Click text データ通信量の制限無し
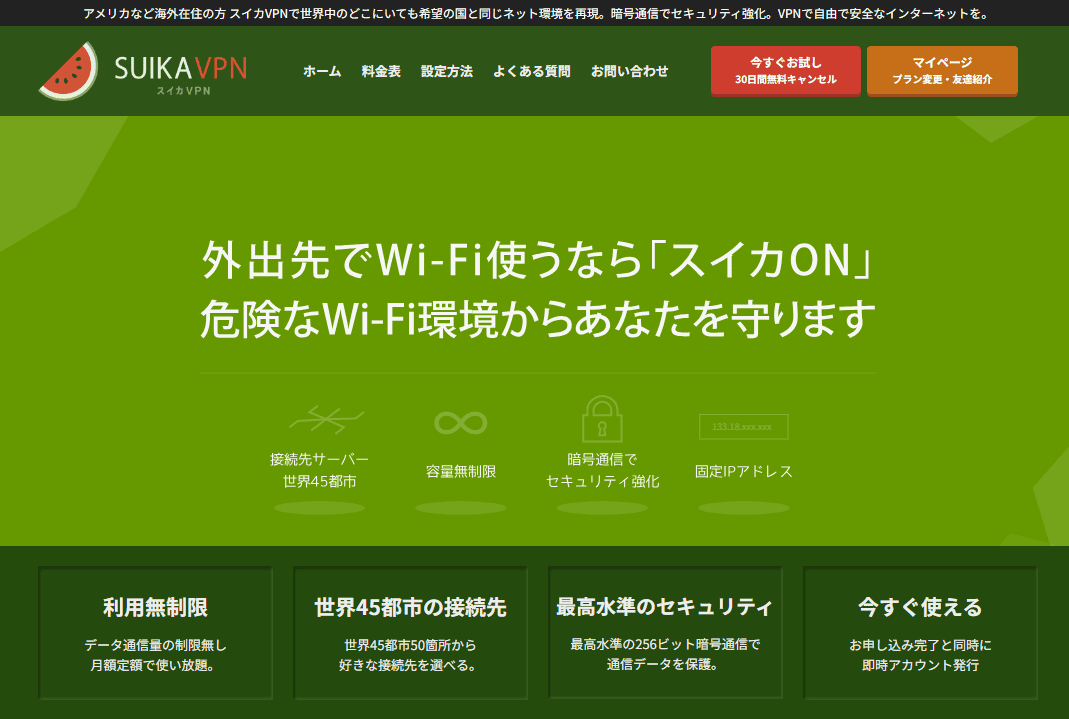 [155, 645]
